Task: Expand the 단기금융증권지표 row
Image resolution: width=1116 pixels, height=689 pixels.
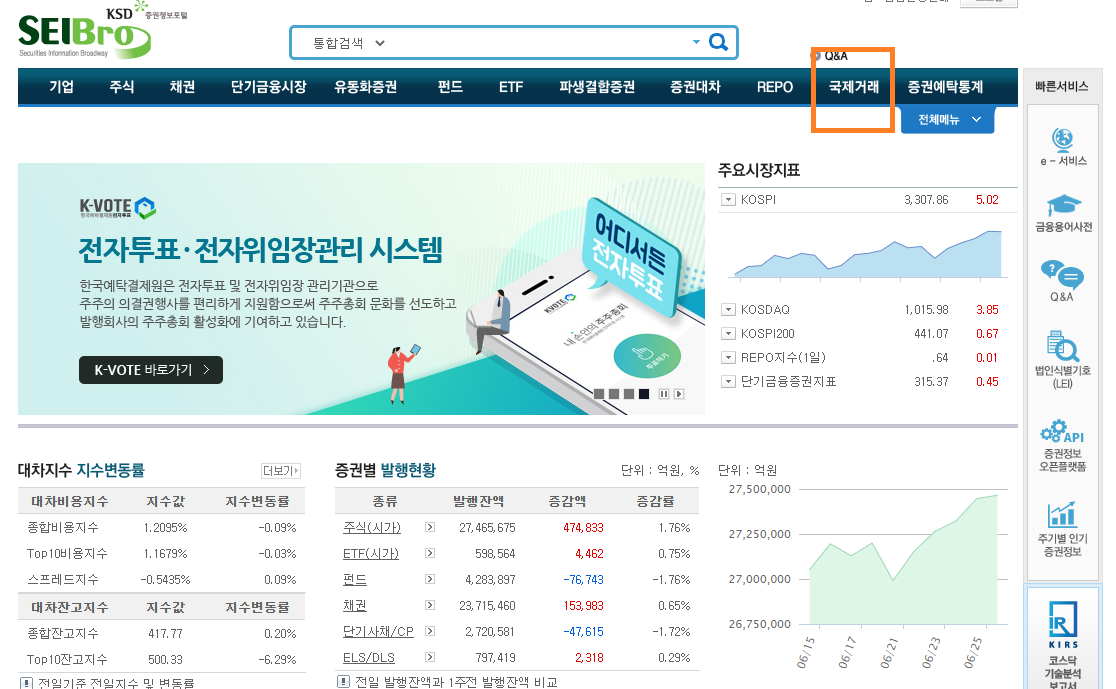Action: pos(728,382)
